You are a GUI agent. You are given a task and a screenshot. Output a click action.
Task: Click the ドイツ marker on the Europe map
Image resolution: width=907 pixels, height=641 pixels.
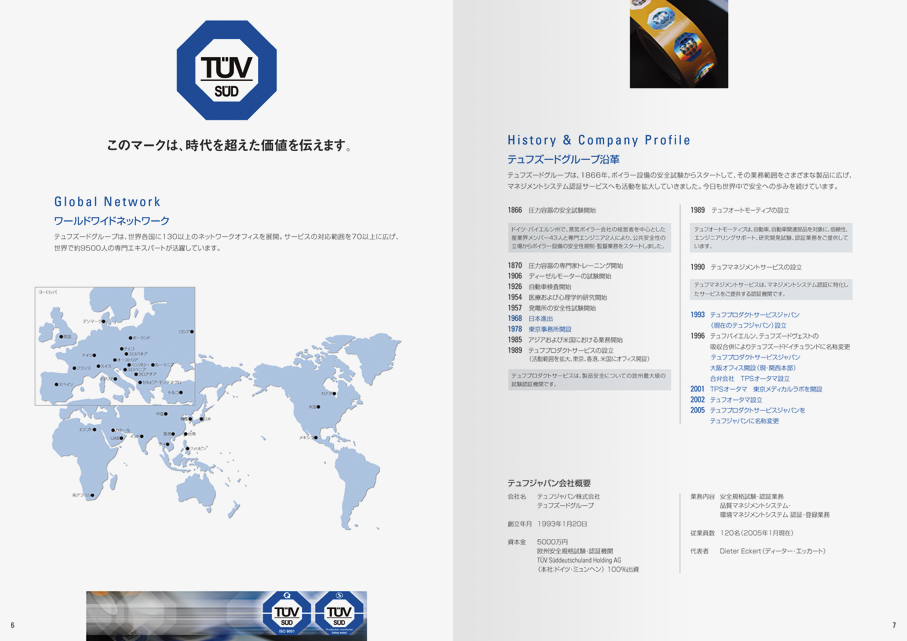pos(95,355)
